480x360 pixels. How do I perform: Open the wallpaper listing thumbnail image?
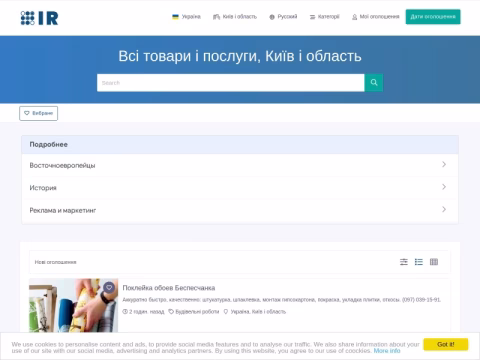tap(73, 305)
